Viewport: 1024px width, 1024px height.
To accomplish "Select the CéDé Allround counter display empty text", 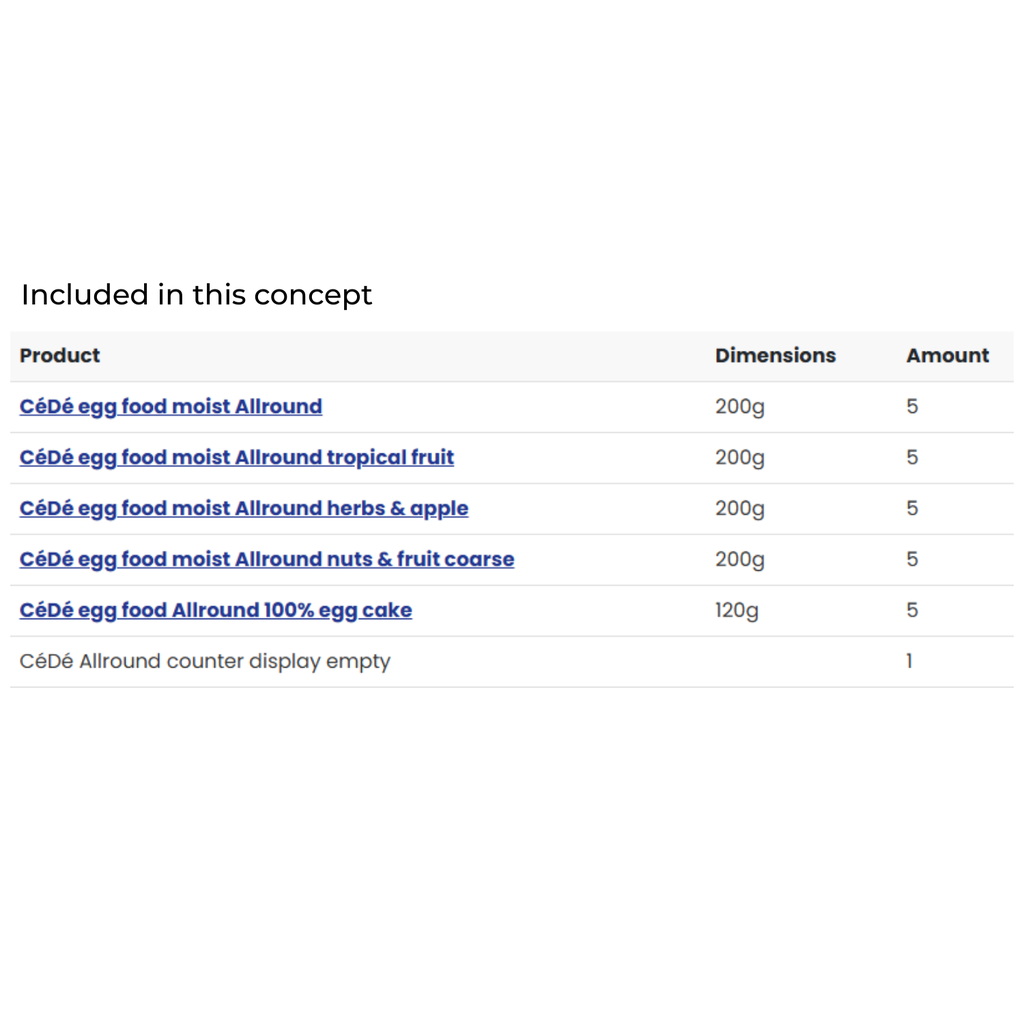I will point(205,662).
